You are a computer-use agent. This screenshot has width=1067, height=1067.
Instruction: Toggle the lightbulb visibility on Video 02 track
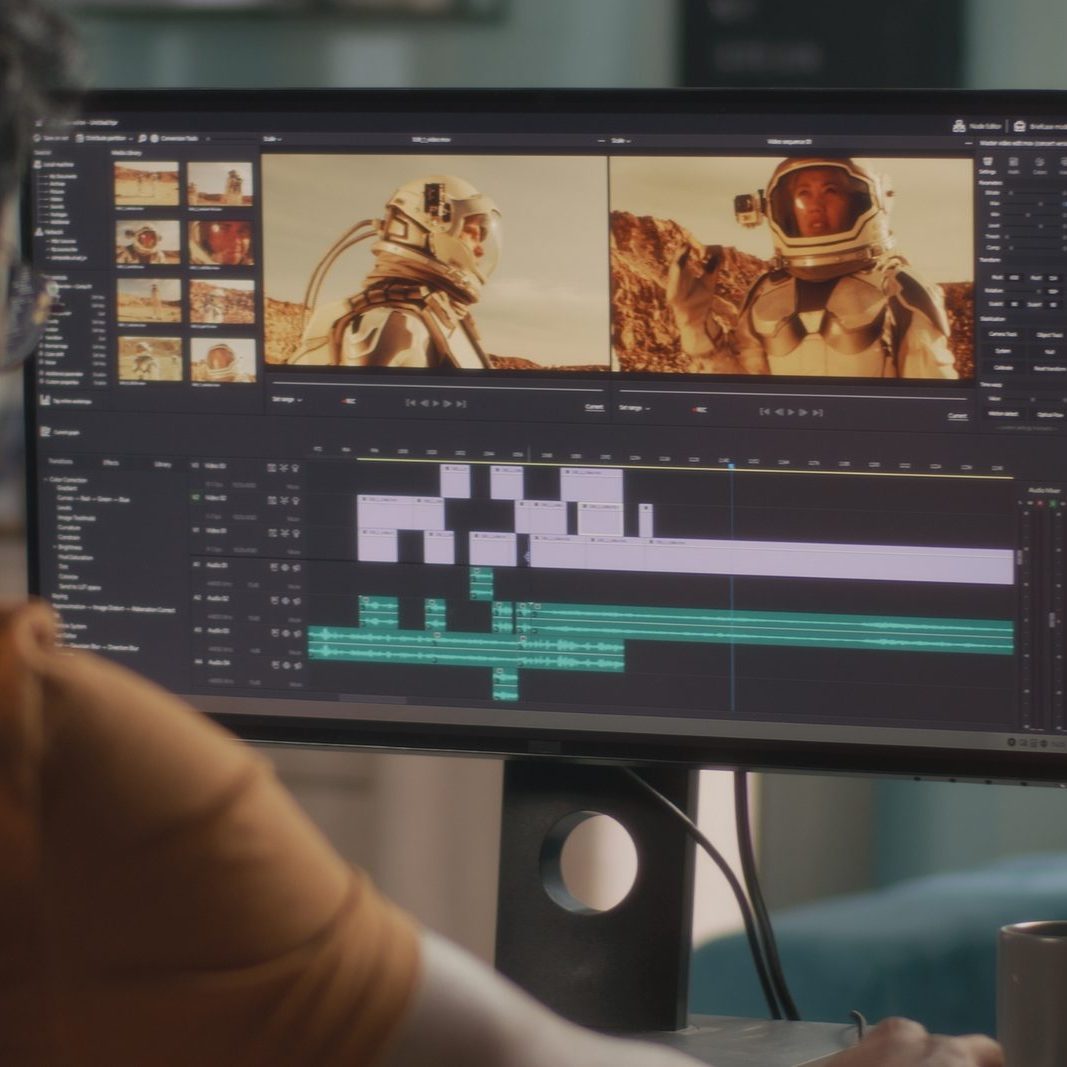pyautogui.click(x=295, y=500)
